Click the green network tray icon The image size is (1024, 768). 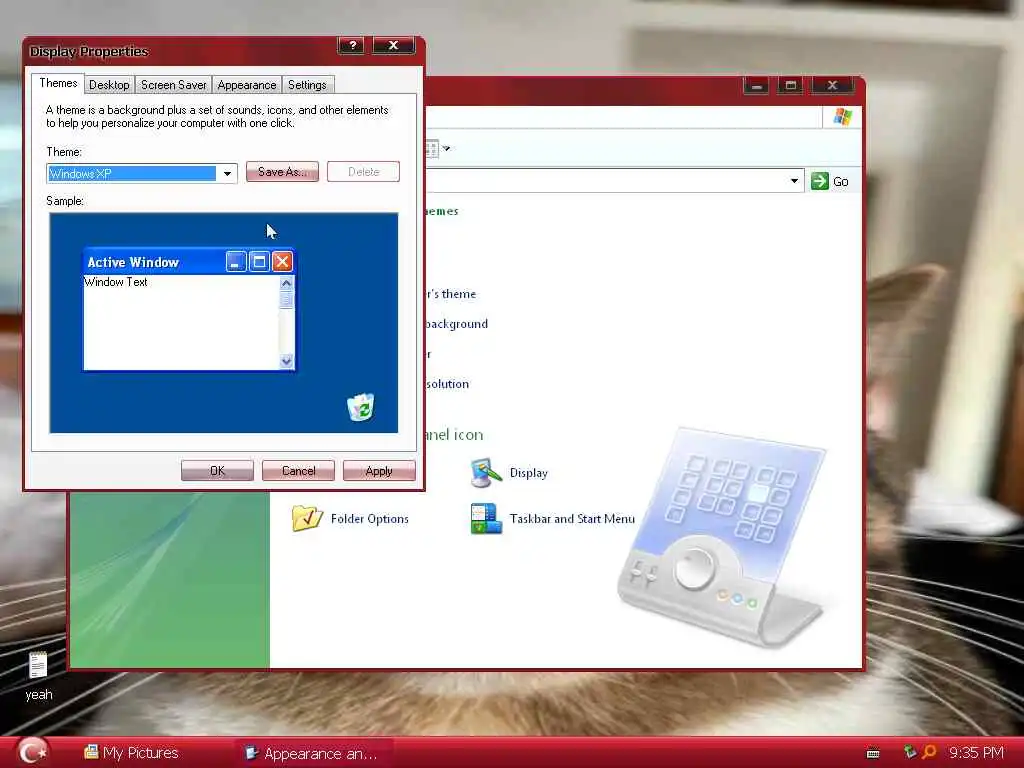pos(910,752)
